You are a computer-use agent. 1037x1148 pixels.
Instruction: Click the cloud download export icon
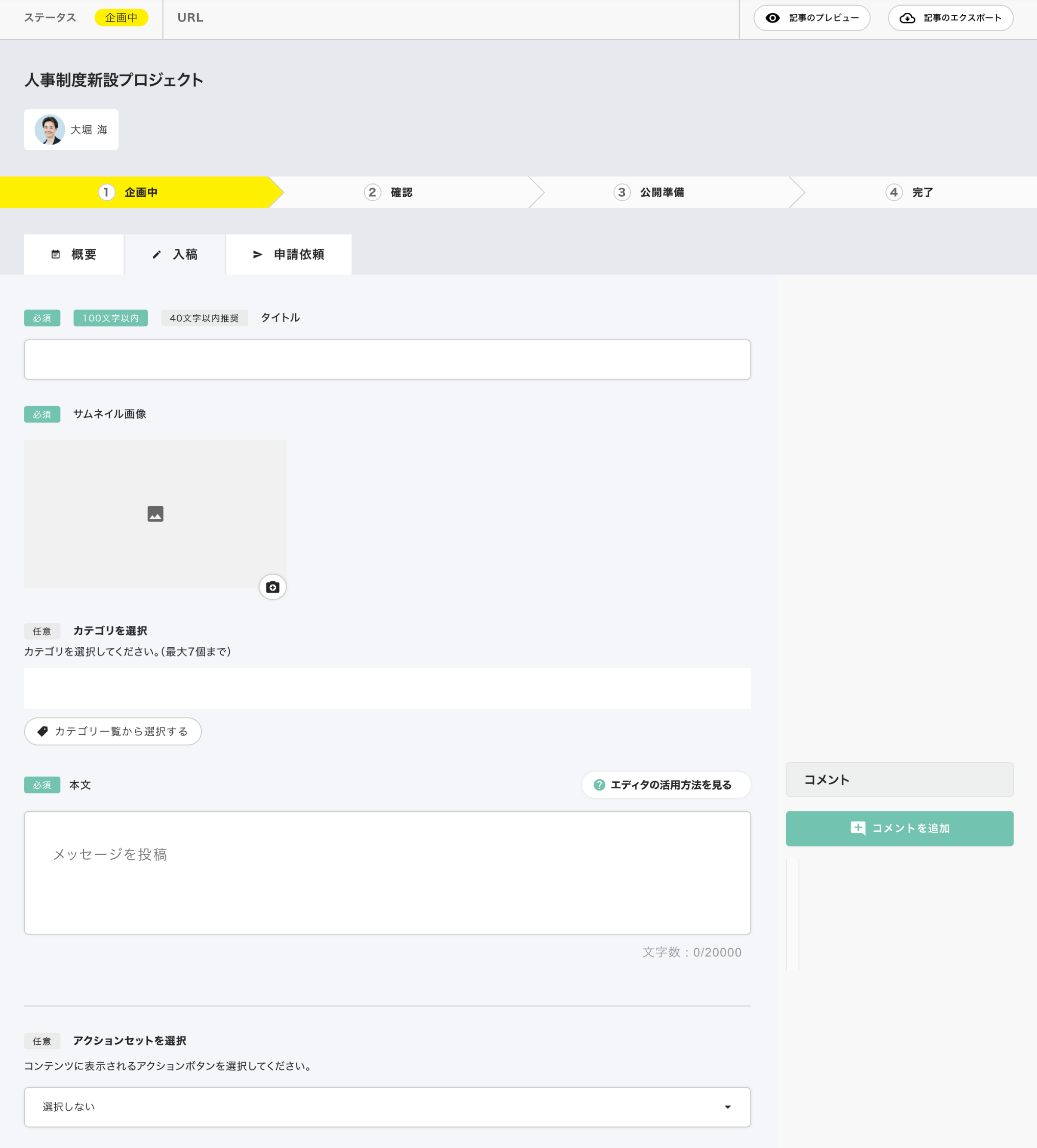[x=907, y=18]
